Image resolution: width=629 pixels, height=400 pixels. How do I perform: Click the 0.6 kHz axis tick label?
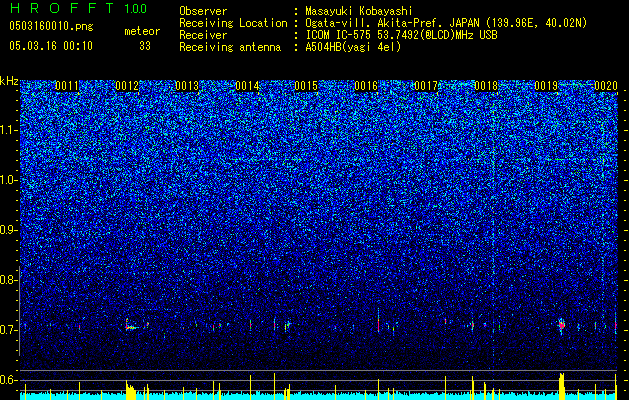coord(8,380)
